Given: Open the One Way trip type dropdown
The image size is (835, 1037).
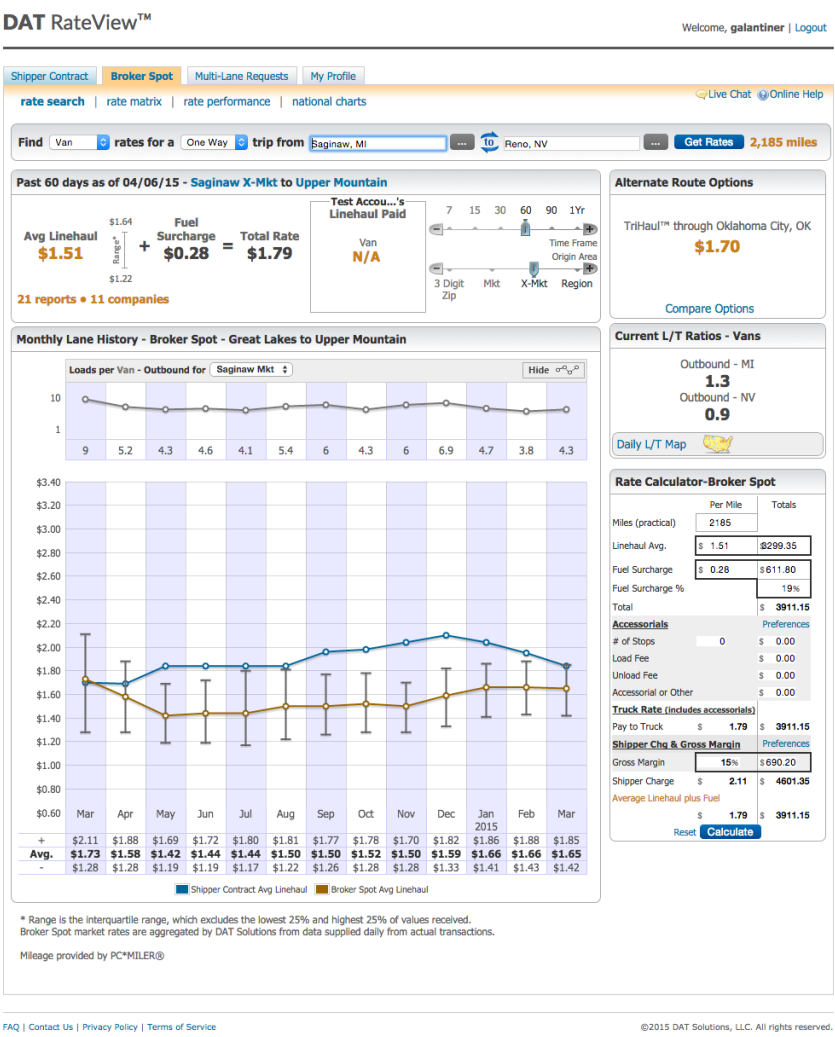Looking at the screenshot, I should point(214,142).
